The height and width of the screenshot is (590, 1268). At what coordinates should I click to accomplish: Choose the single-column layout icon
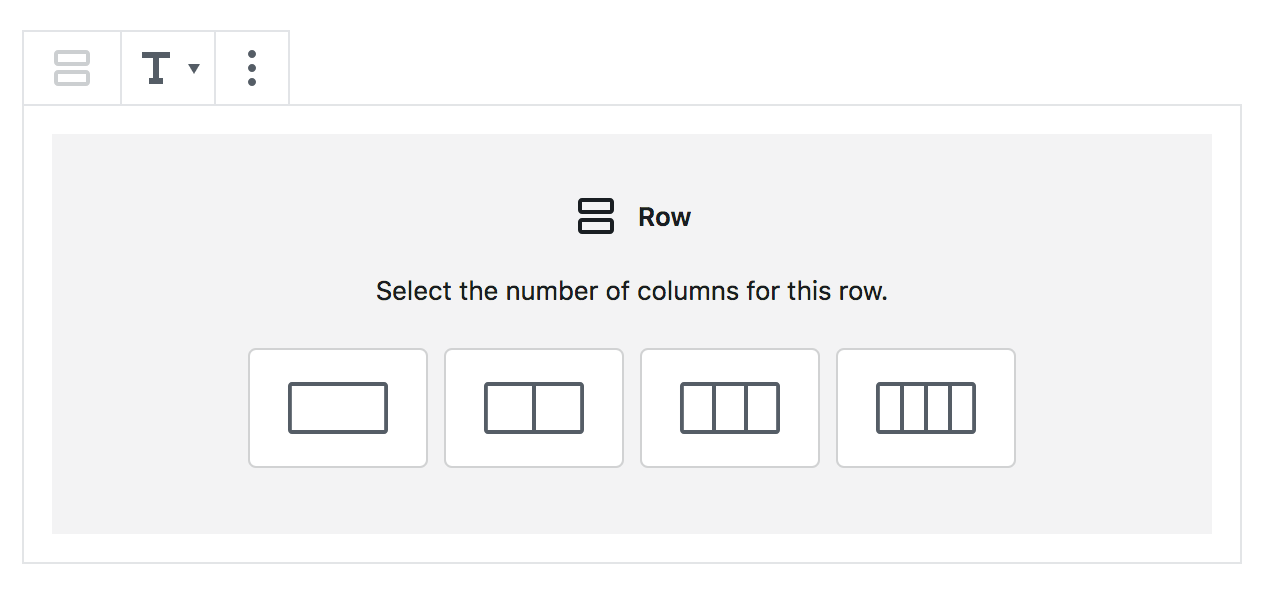point(338,408)
